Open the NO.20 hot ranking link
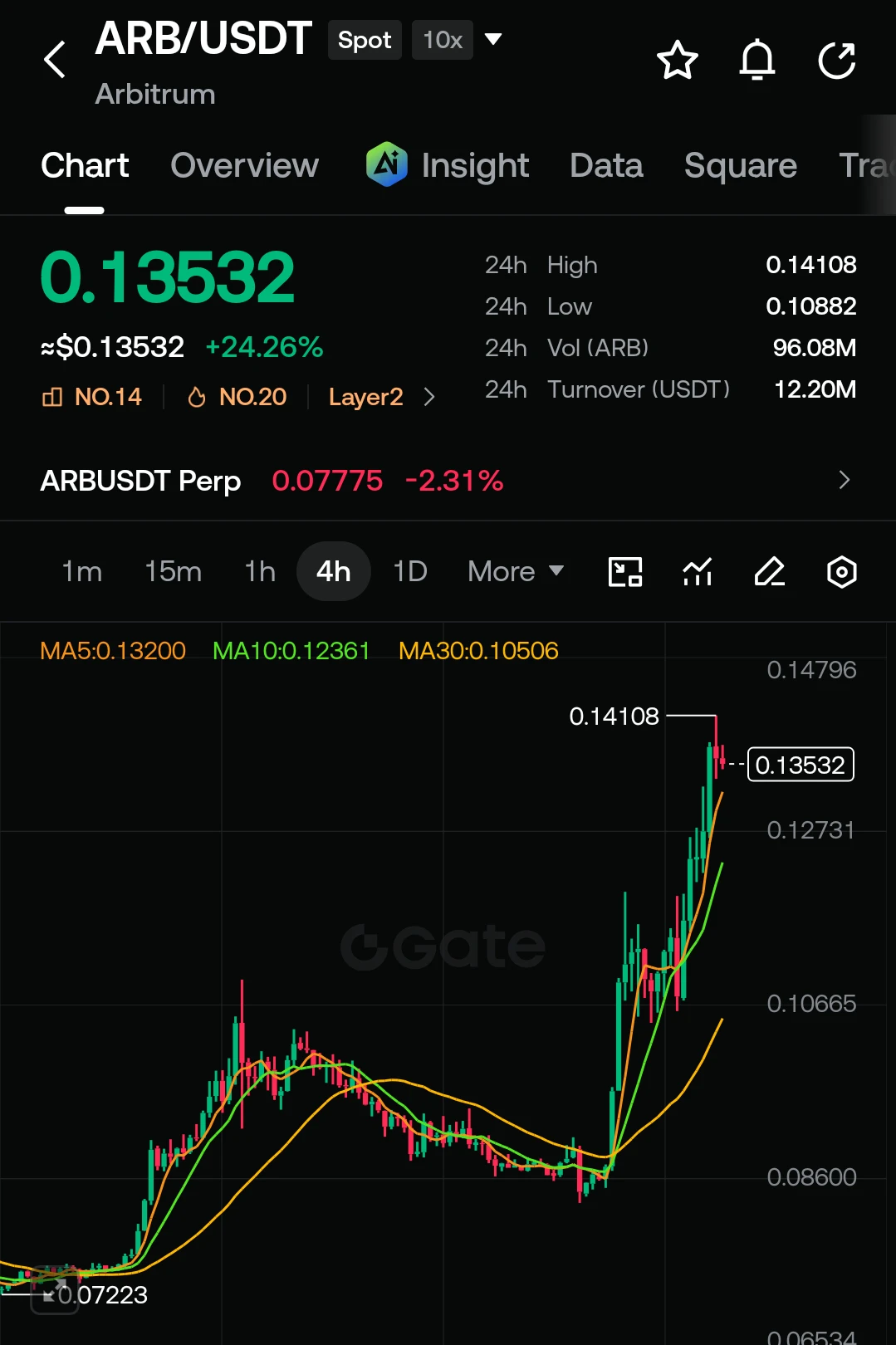896x1345 pixels. [x=237, y=397]
